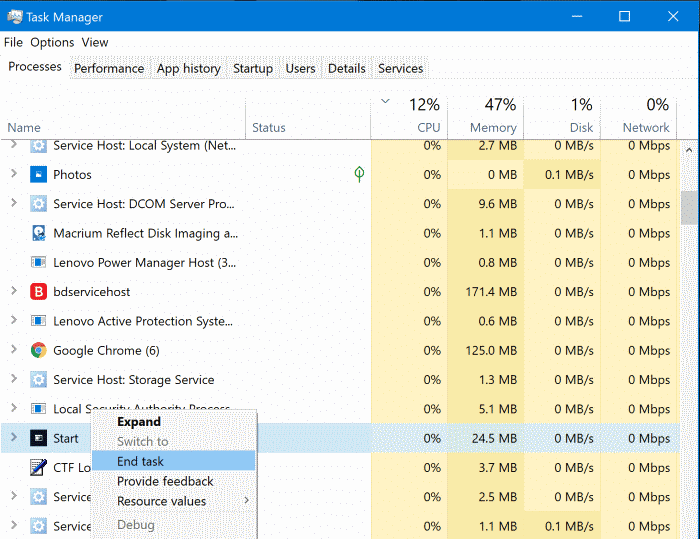700x539 pixels.
Task: Click the vertical scrollbar thumb
Action: point(689,208)
